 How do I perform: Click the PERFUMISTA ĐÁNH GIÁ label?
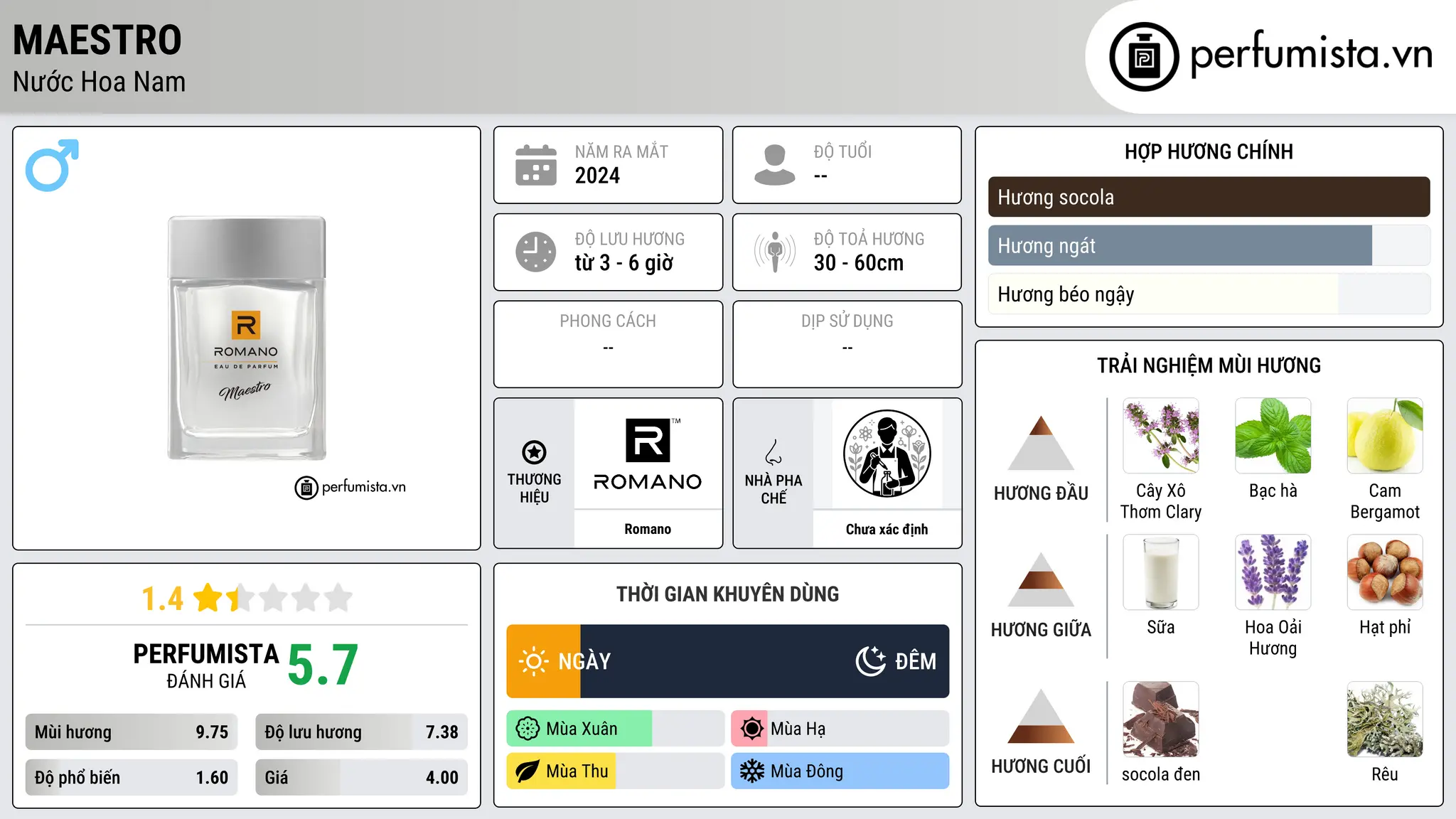206,665
